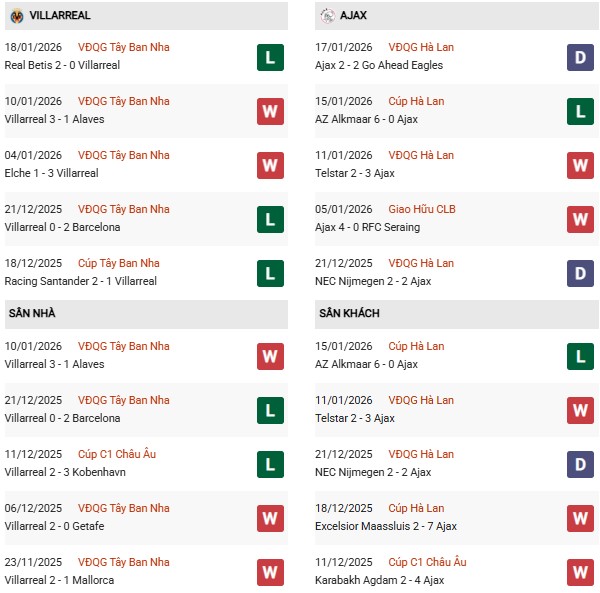Click the Ajax club logo icon
The width and height of the screenshot is (600, 593).
pos(328,16)
